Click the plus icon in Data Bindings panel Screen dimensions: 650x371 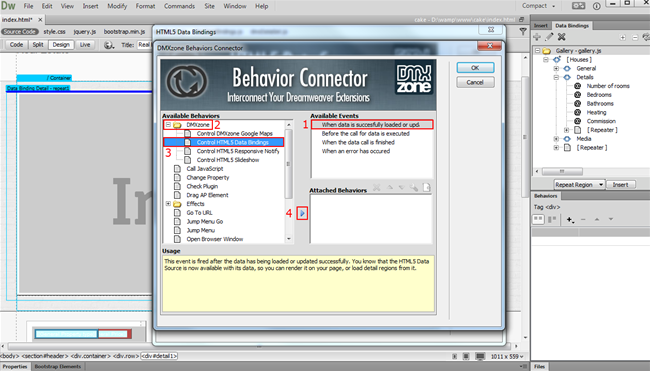[x=537, y=37]
